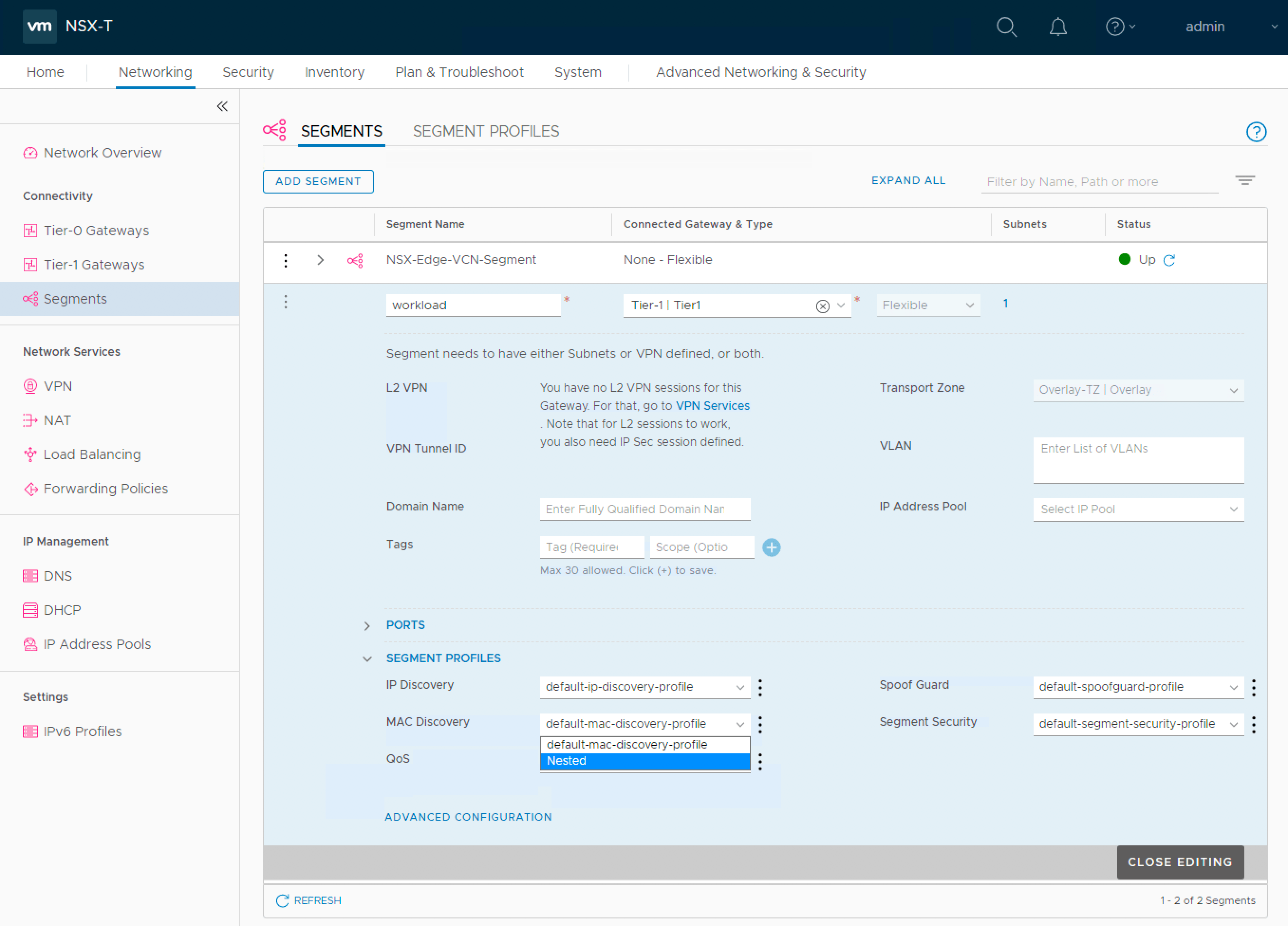Click the ADD SEGMENT button
Screen dimensions: 1288x926
point(318,181)
